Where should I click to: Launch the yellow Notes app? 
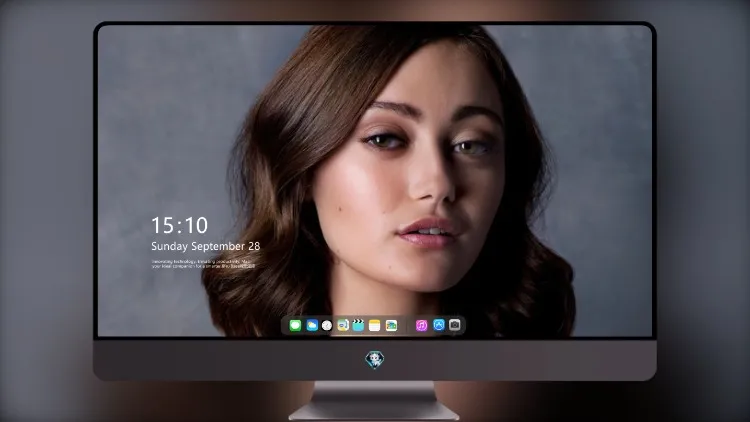[375, 325]
